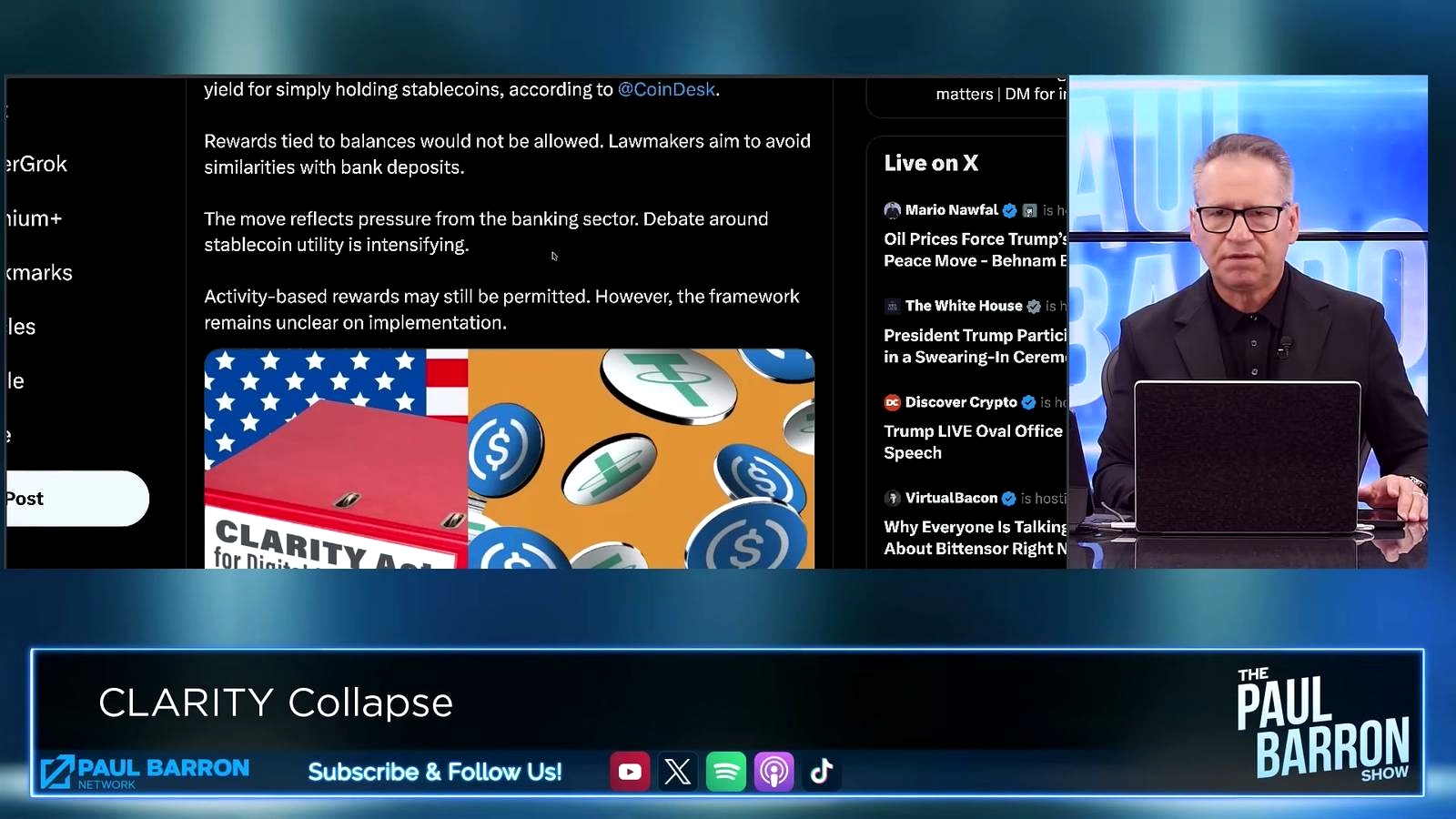Viewport: 1456px width, 819px height.
Task: Click Mario Nawfal's verified badge
Action: pos(1009,210)
